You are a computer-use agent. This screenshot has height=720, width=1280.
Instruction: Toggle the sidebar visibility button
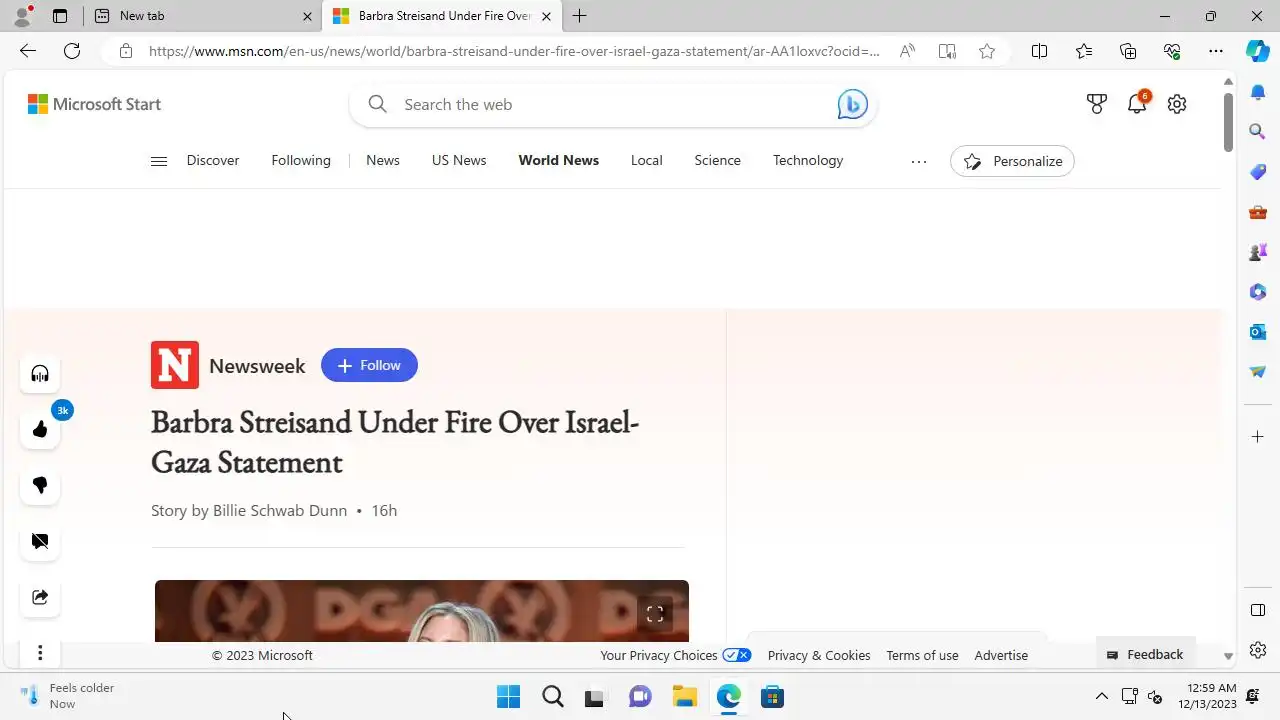(x=1258, y=610)
